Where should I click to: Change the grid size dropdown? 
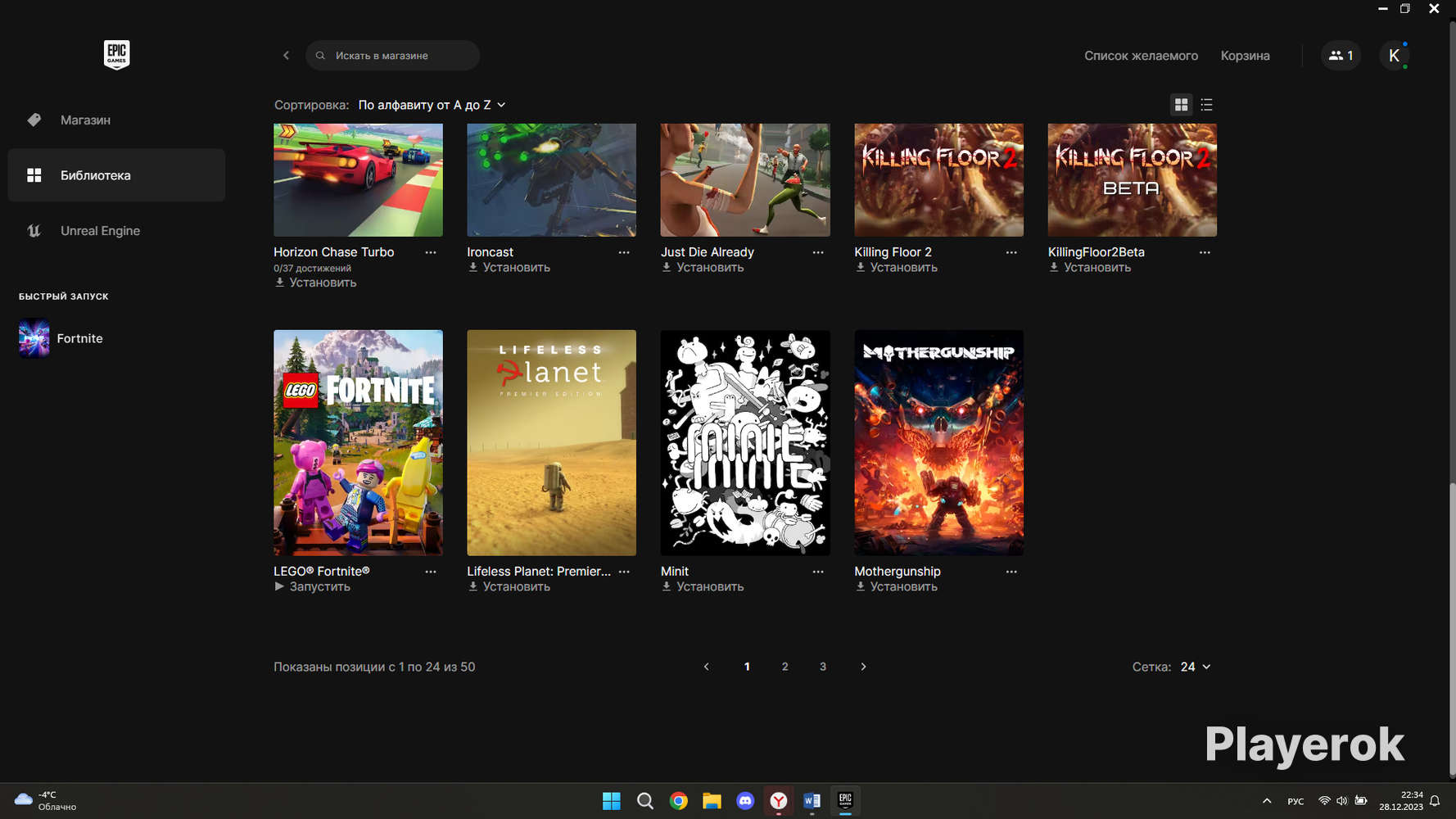pos(1196,667)
